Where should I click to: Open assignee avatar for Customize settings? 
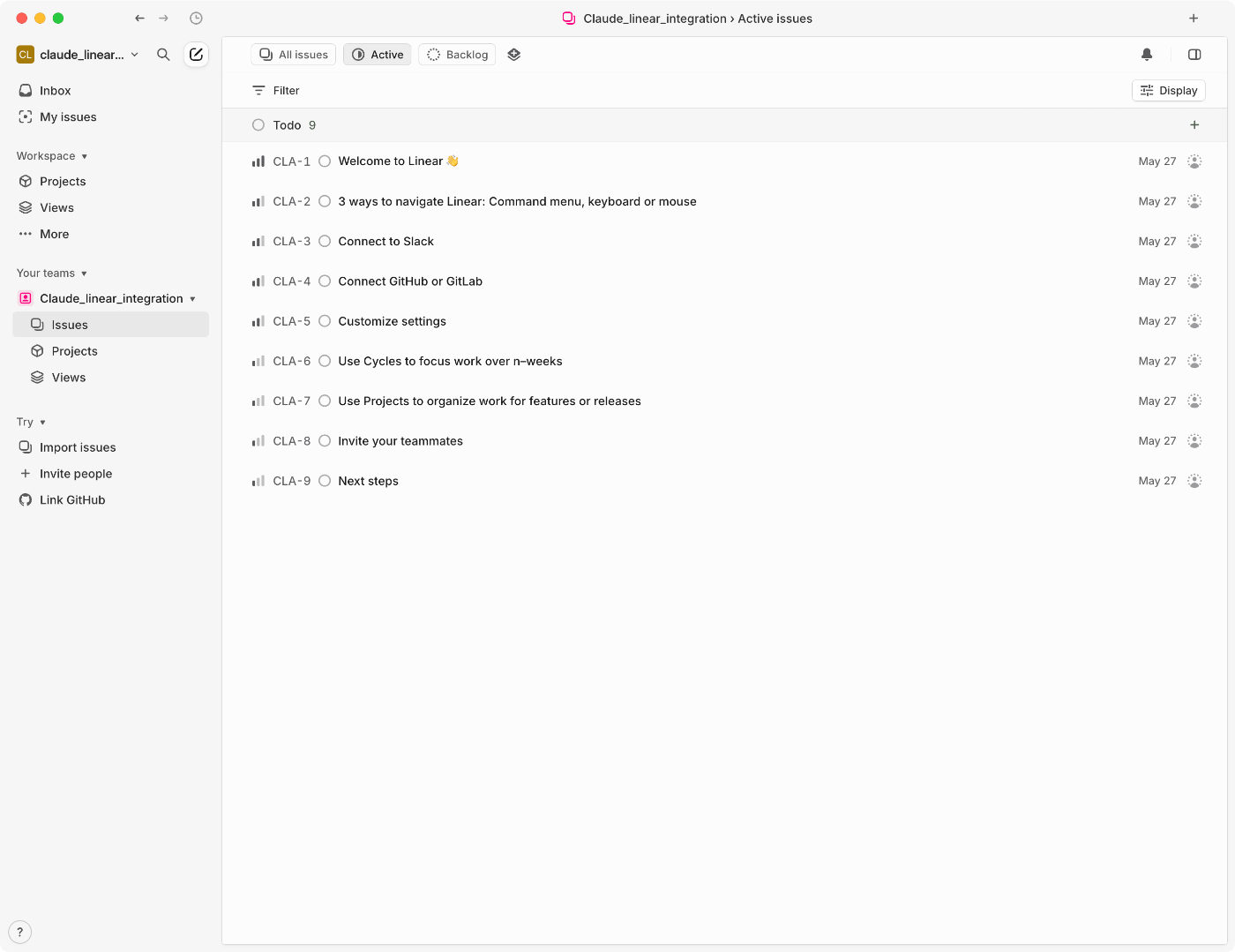[x=1194, y=321]
